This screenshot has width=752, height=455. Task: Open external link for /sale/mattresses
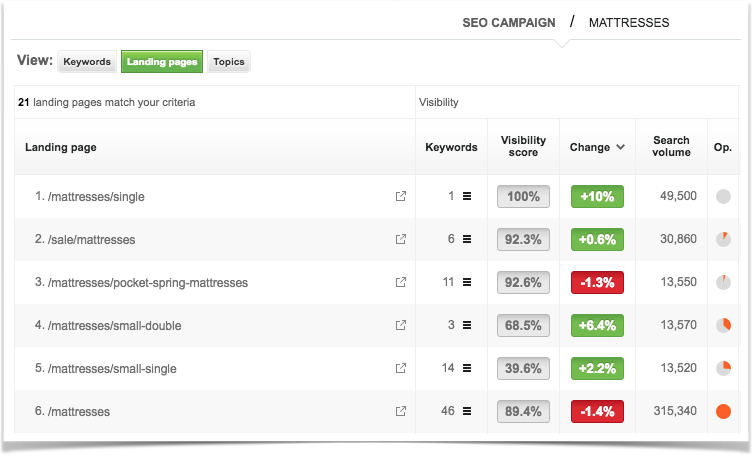tap(401, 240)
